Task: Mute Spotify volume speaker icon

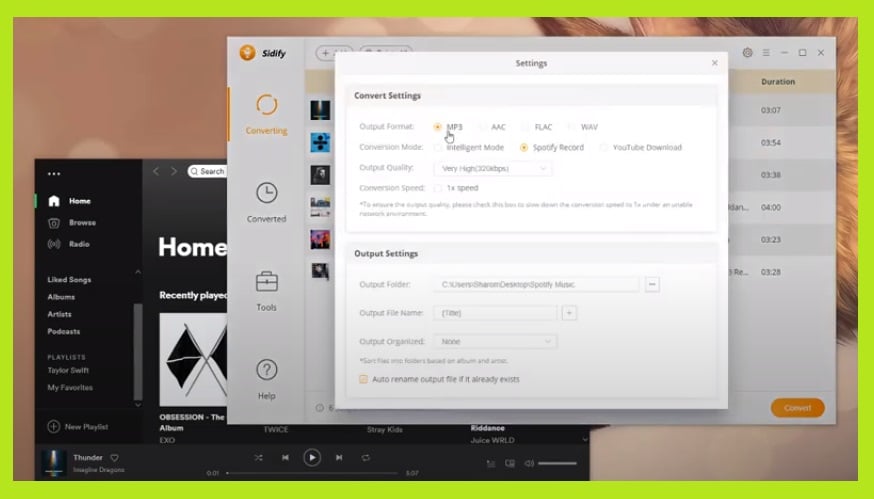Action: point(529,463)
